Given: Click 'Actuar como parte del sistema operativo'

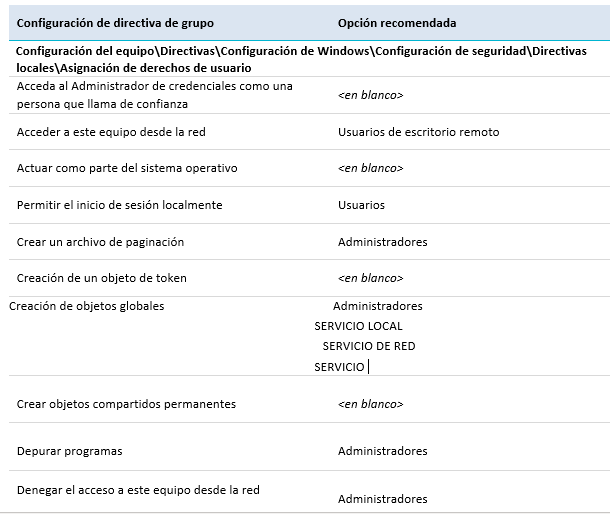Looking at the screenshot, I should 127,168.
